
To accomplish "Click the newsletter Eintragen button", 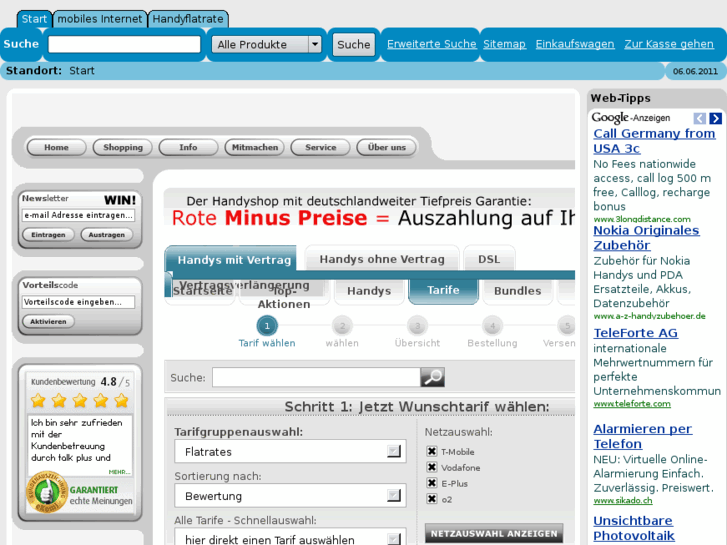I will (x=48, y=235).
